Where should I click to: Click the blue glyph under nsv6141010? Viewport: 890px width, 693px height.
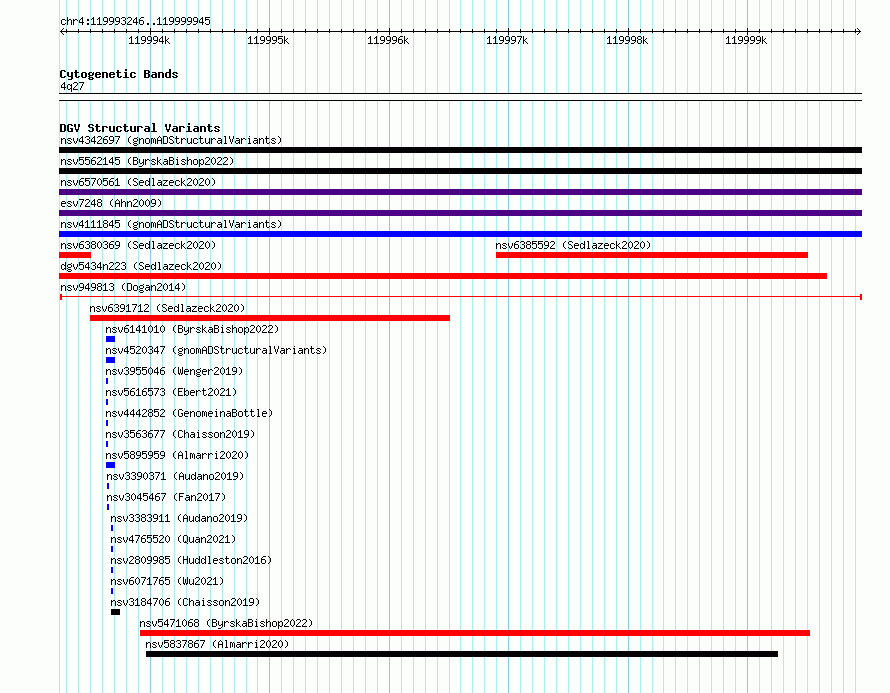click(110, 339)
